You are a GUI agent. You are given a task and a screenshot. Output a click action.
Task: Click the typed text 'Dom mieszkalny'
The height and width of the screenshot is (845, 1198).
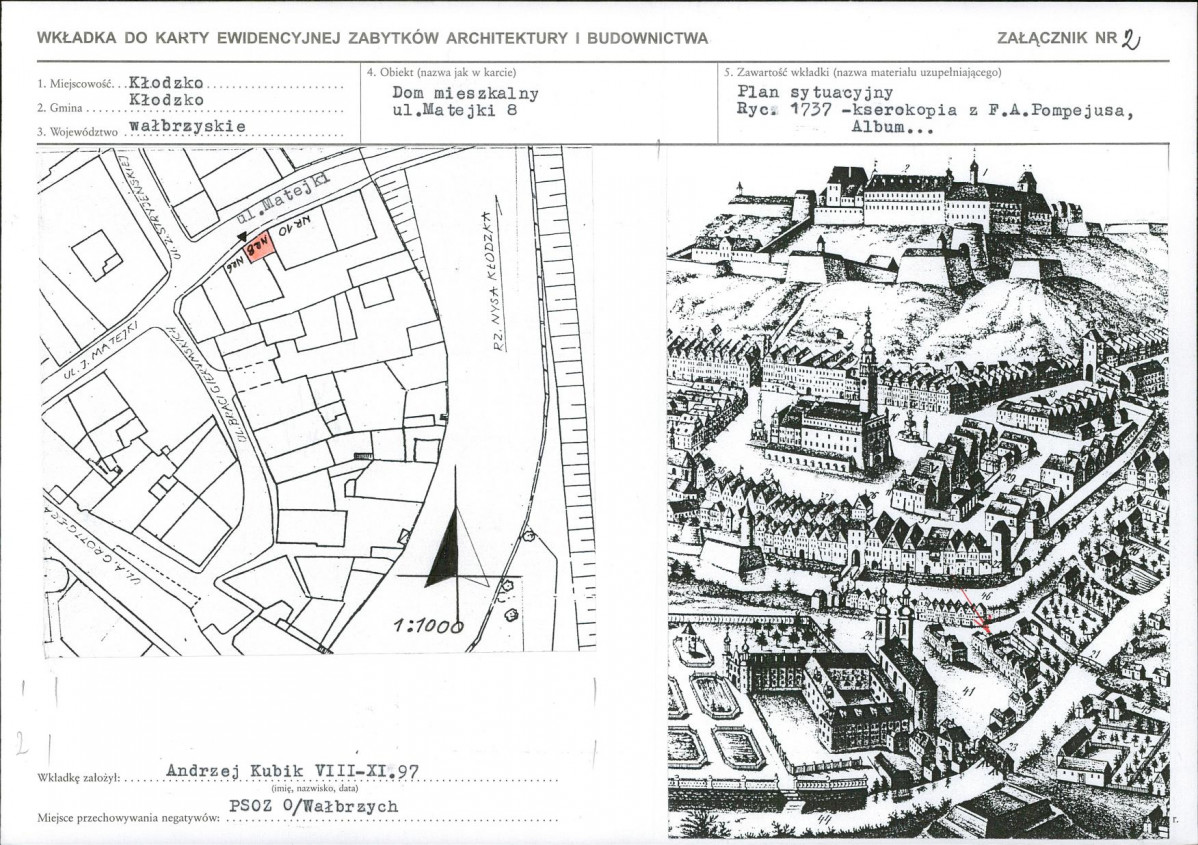click(x=465, y=93)
